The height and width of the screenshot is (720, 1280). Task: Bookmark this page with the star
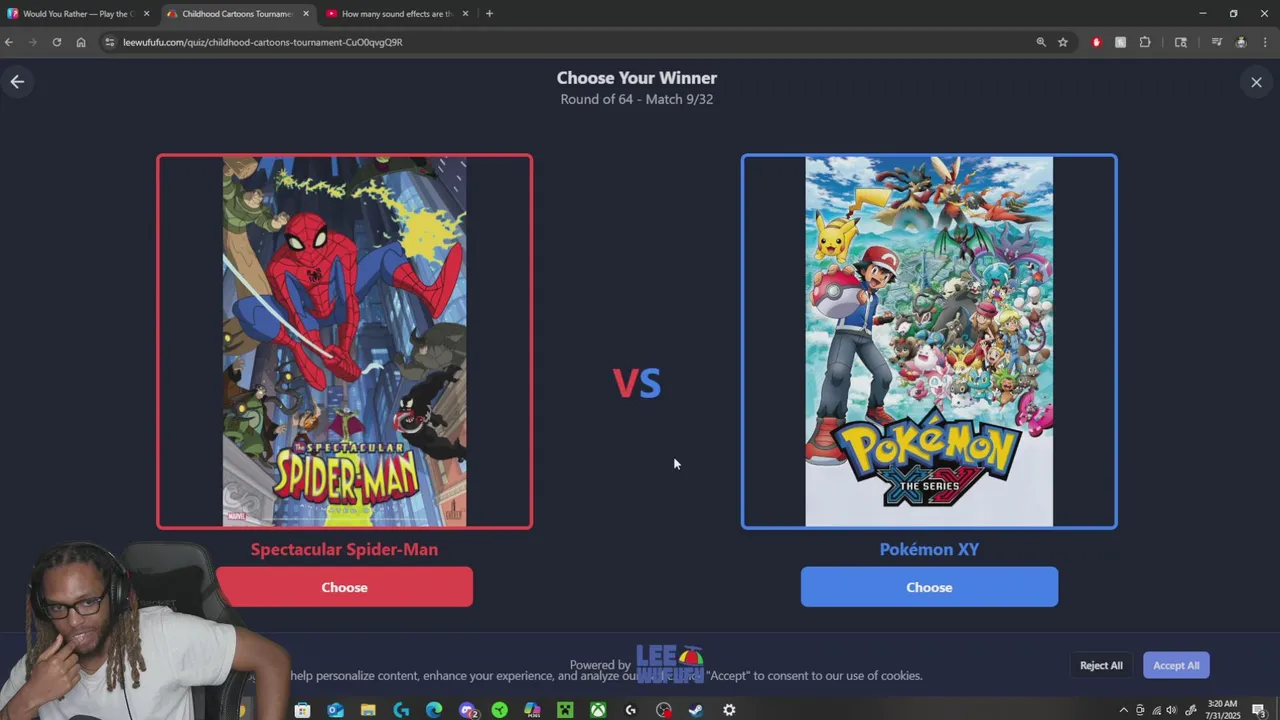point(1063,42)
